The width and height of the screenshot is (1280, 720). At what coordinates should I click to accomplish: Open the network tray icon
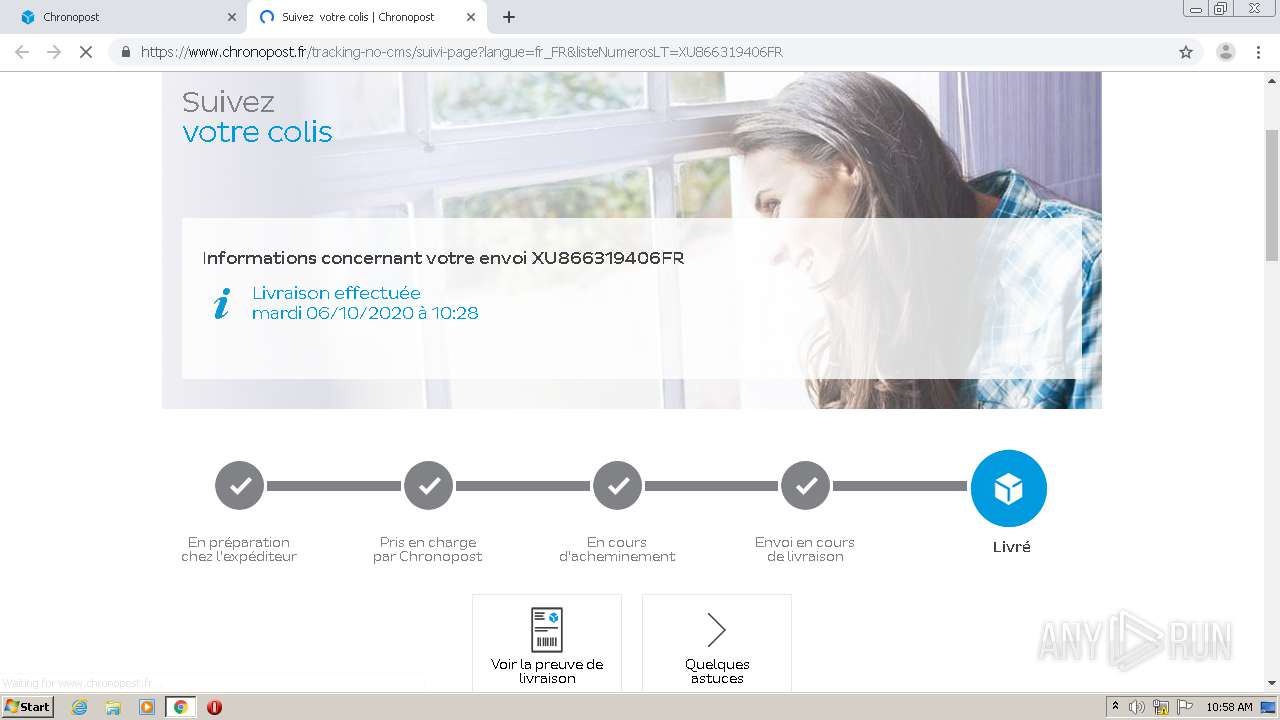[x=1161, y=707]
